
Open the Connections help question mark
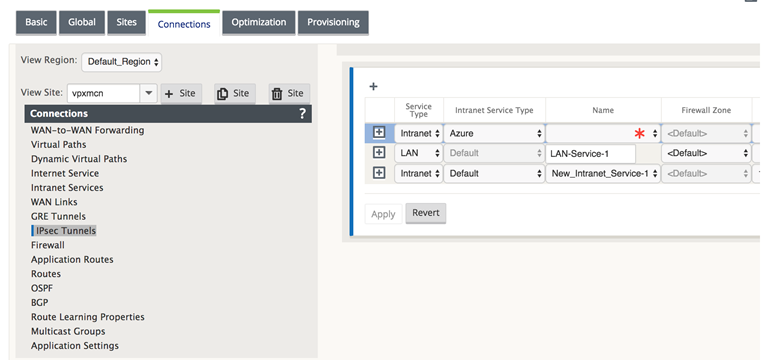302,113
